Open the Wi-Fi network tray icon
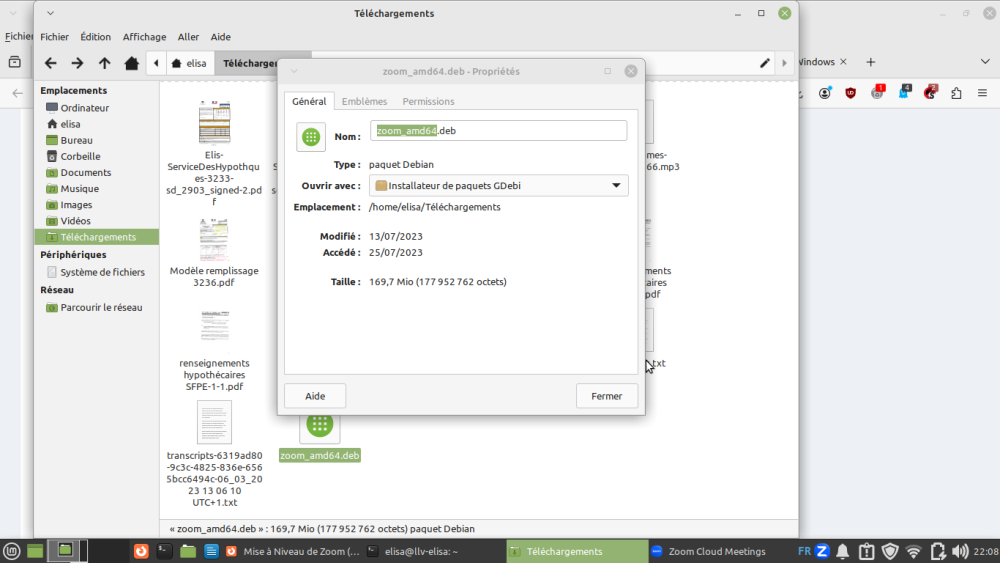 [x=914, y=552]
